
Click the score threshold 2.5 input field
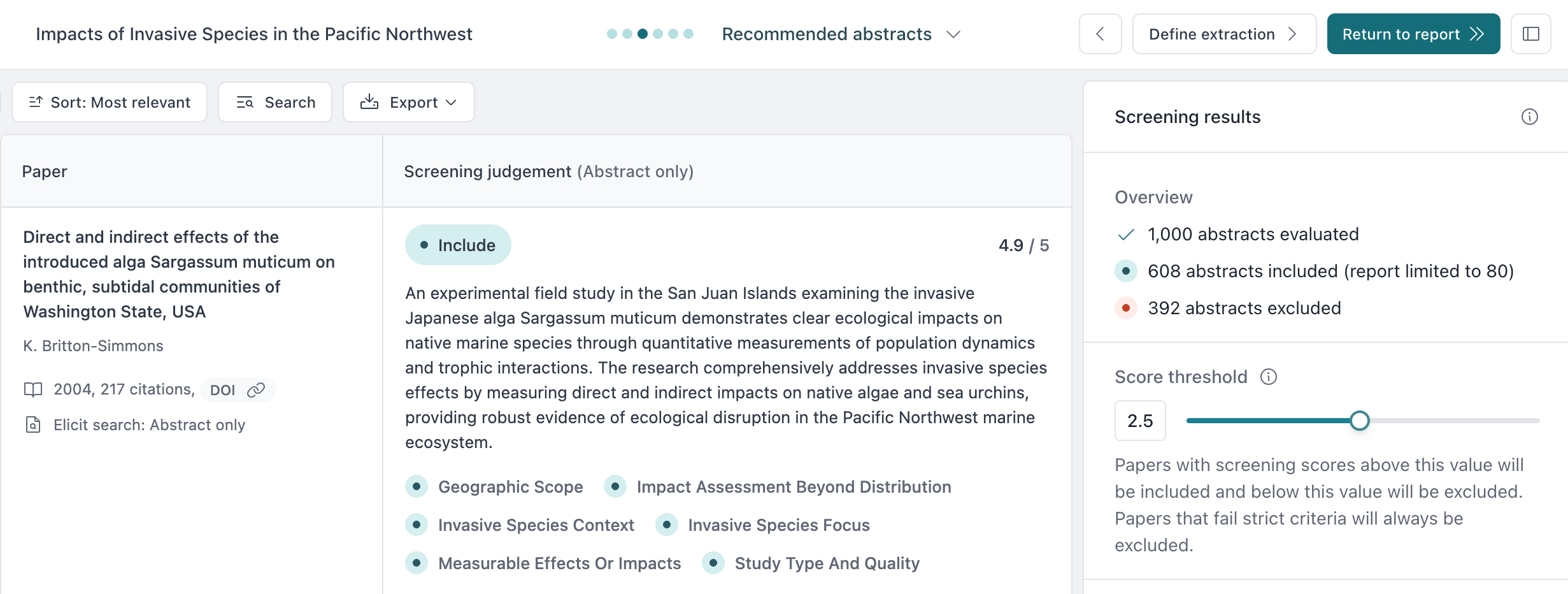1140,421
